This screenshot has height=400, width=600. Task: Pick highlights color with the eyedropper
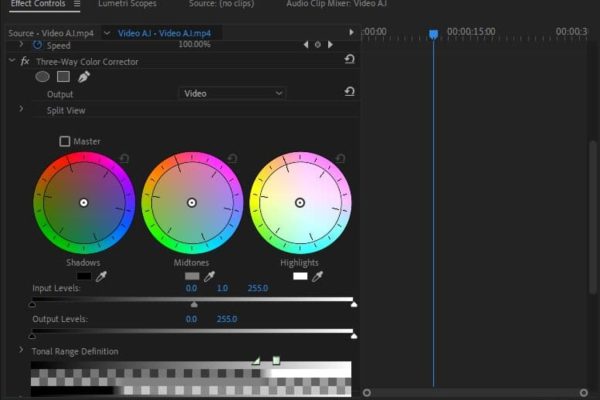317,276
